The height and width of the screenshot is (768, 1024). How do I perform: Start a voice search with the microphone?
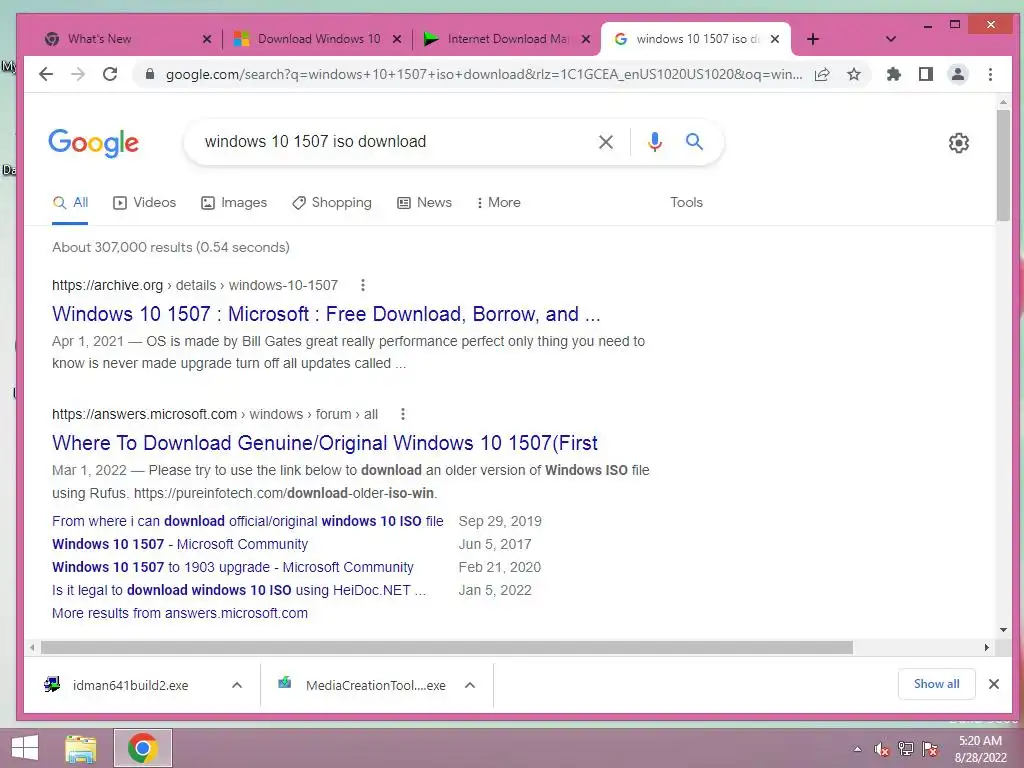654,142
